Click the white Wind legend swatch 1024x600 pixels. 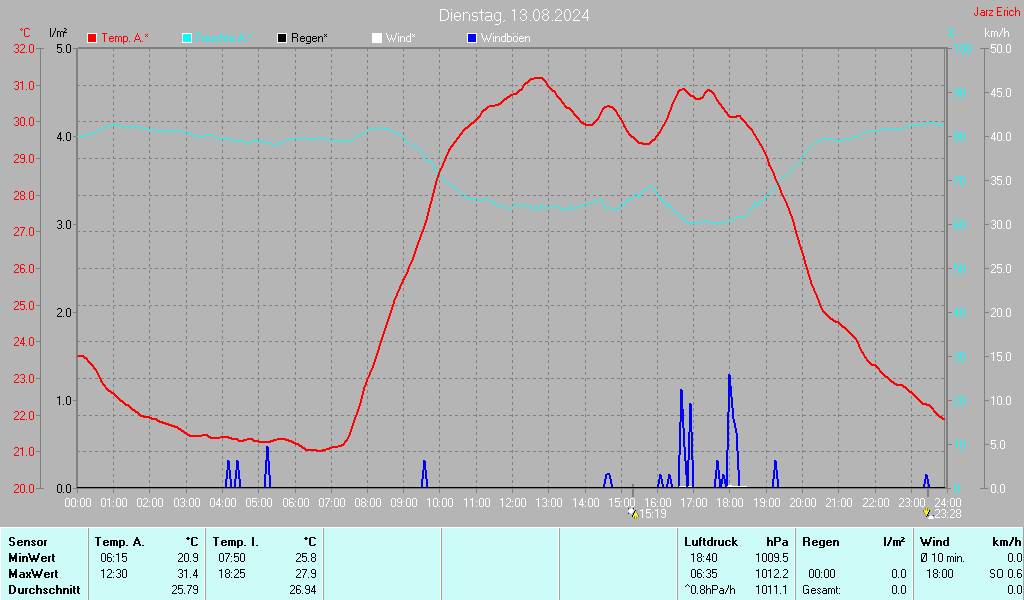click(377, 38)
